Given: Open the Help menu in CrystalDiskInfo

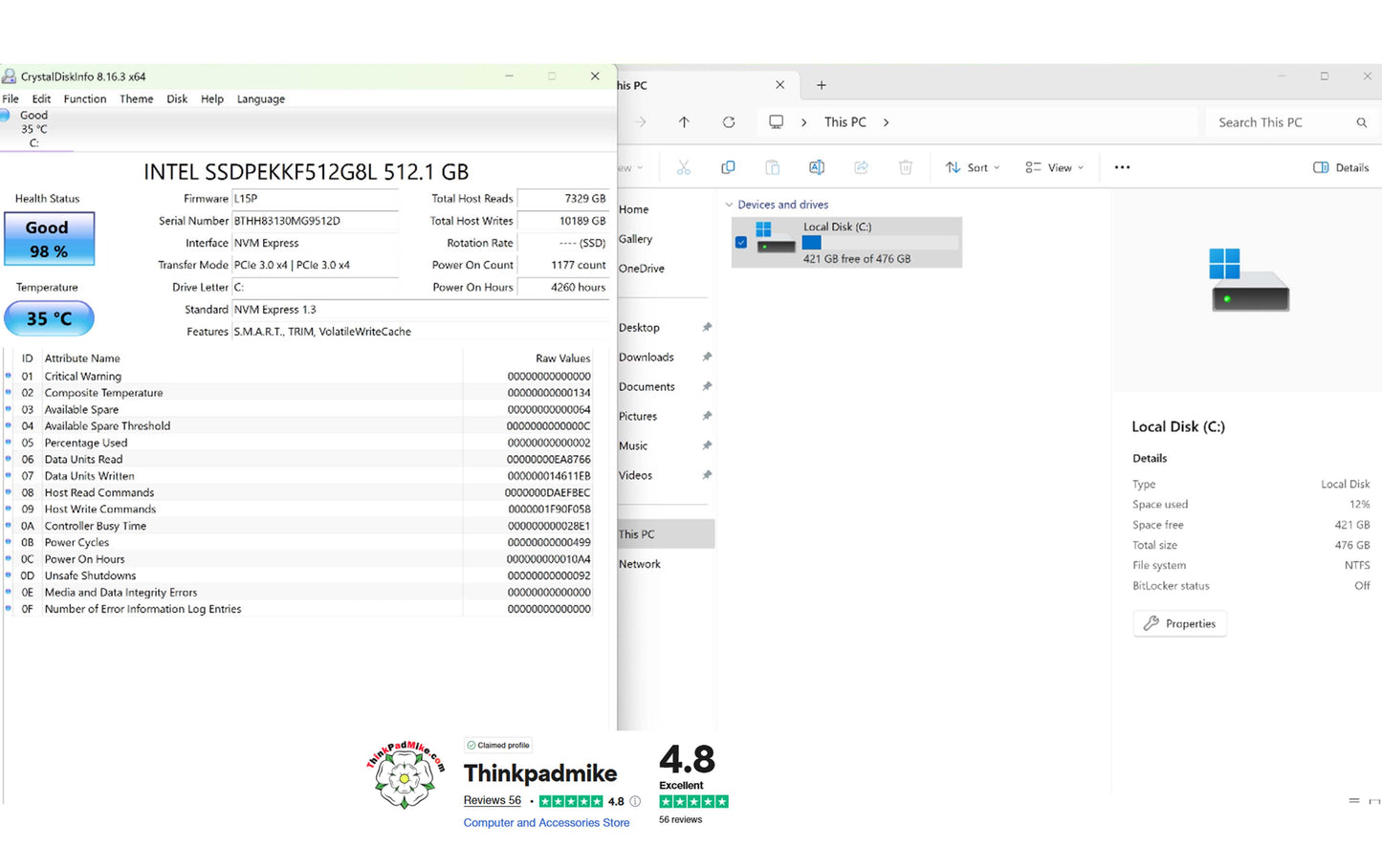Looking at the screenshot, I should tap(212, 99).
